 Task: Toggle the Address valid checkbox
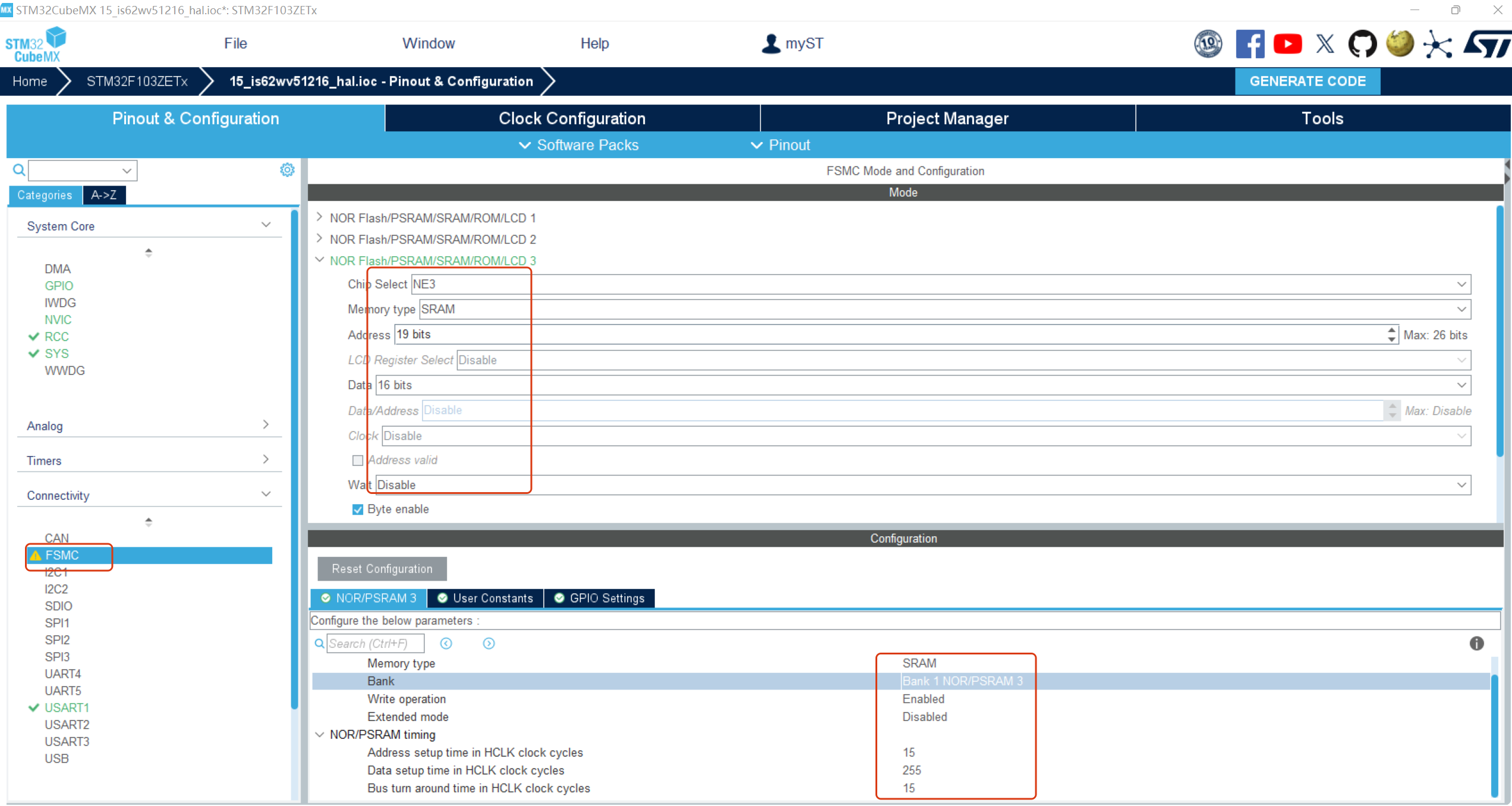(358, 460)
